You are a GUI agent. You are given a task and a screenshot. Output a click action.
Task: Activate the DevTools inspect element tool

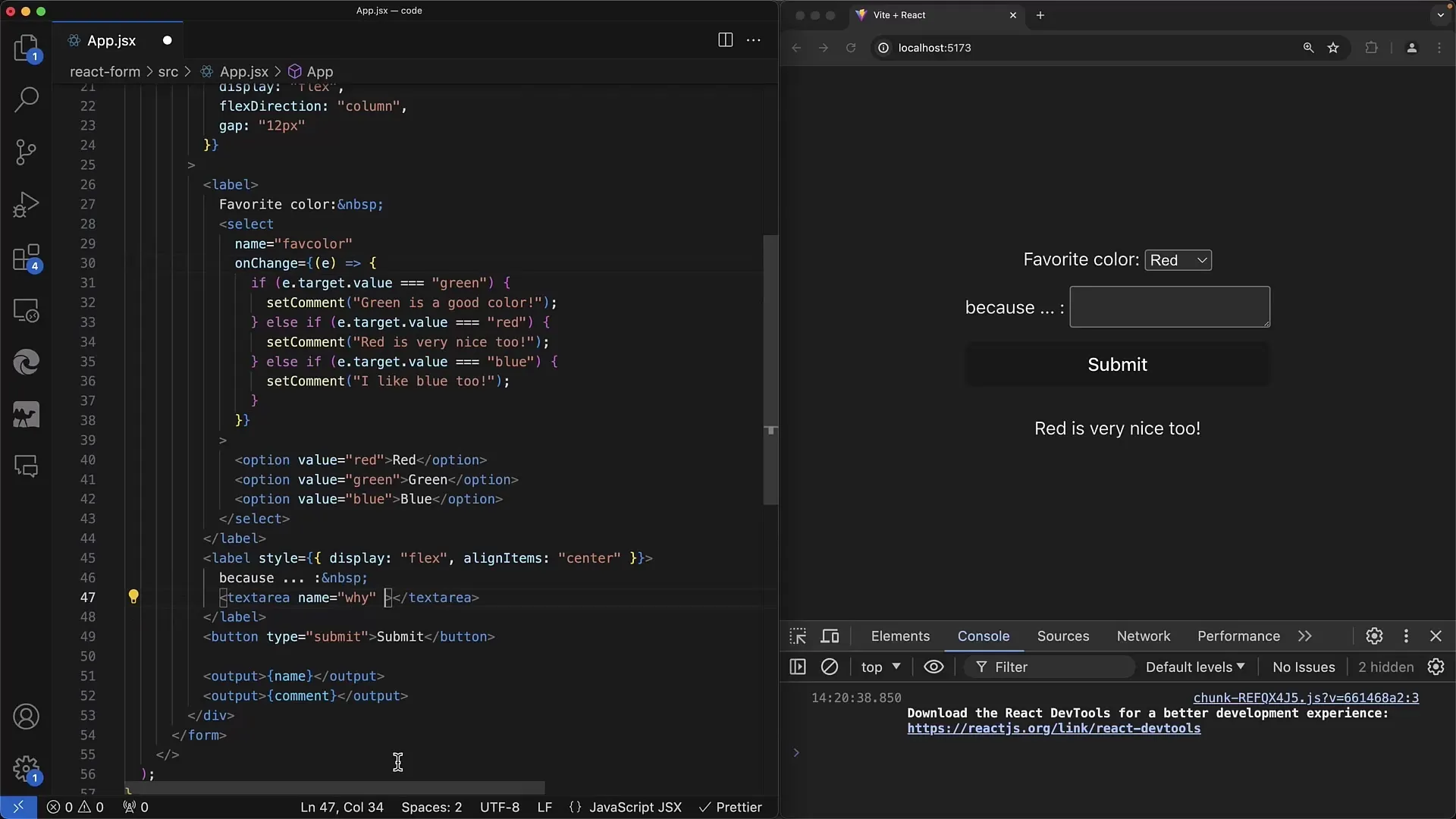click(x=798, y=636)
